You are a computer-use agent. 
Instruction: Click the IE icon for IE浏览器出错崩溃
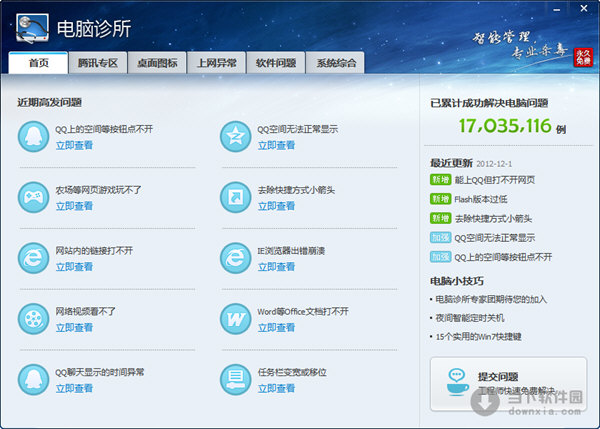[x=236, y=258]
